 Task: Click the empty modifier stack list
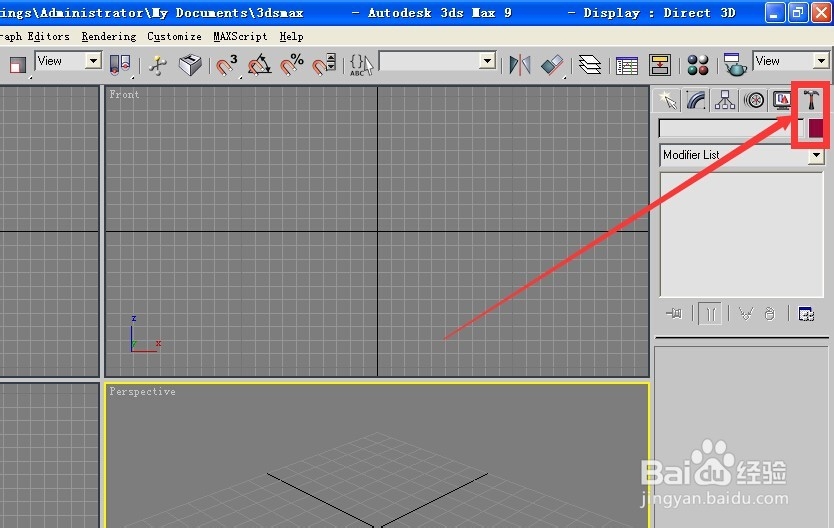pos(741,234)
